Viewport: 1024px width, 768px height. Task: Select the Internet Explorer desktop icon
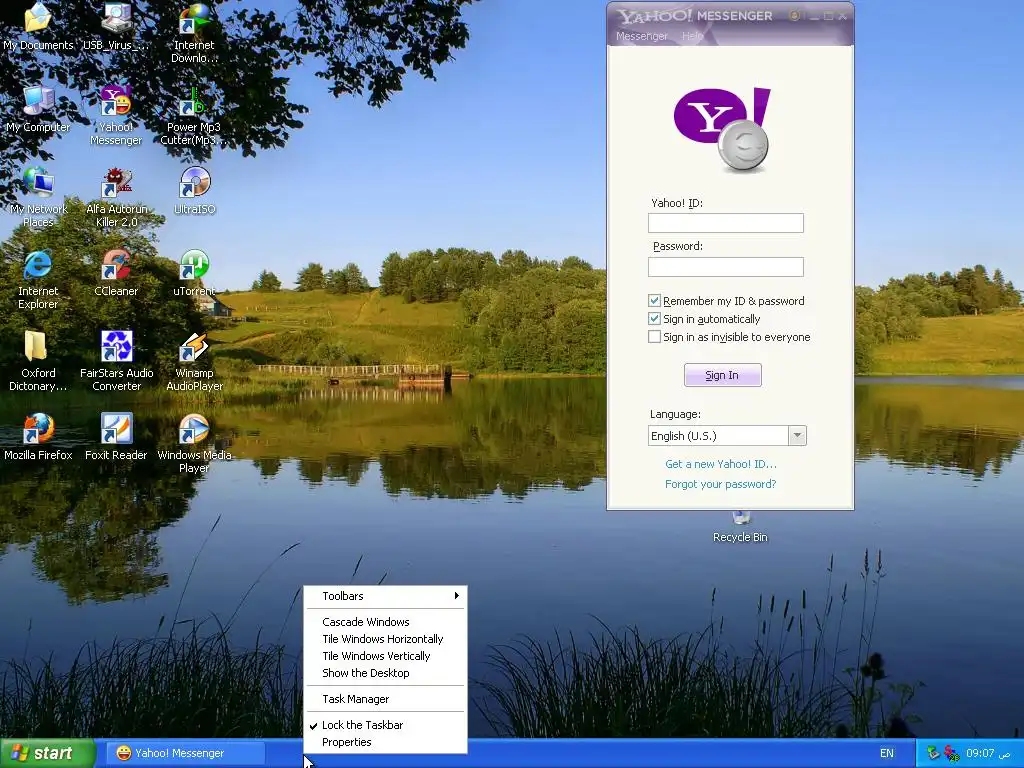[38, 279]
